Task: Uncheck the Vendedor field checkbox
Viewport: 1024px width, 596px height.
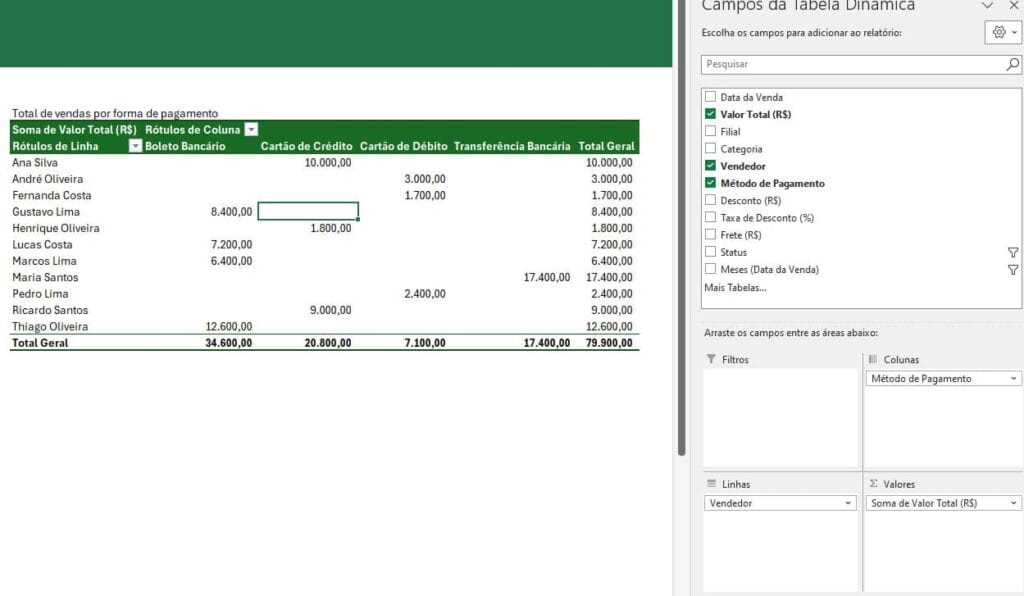Action: [x=710, y=166]
